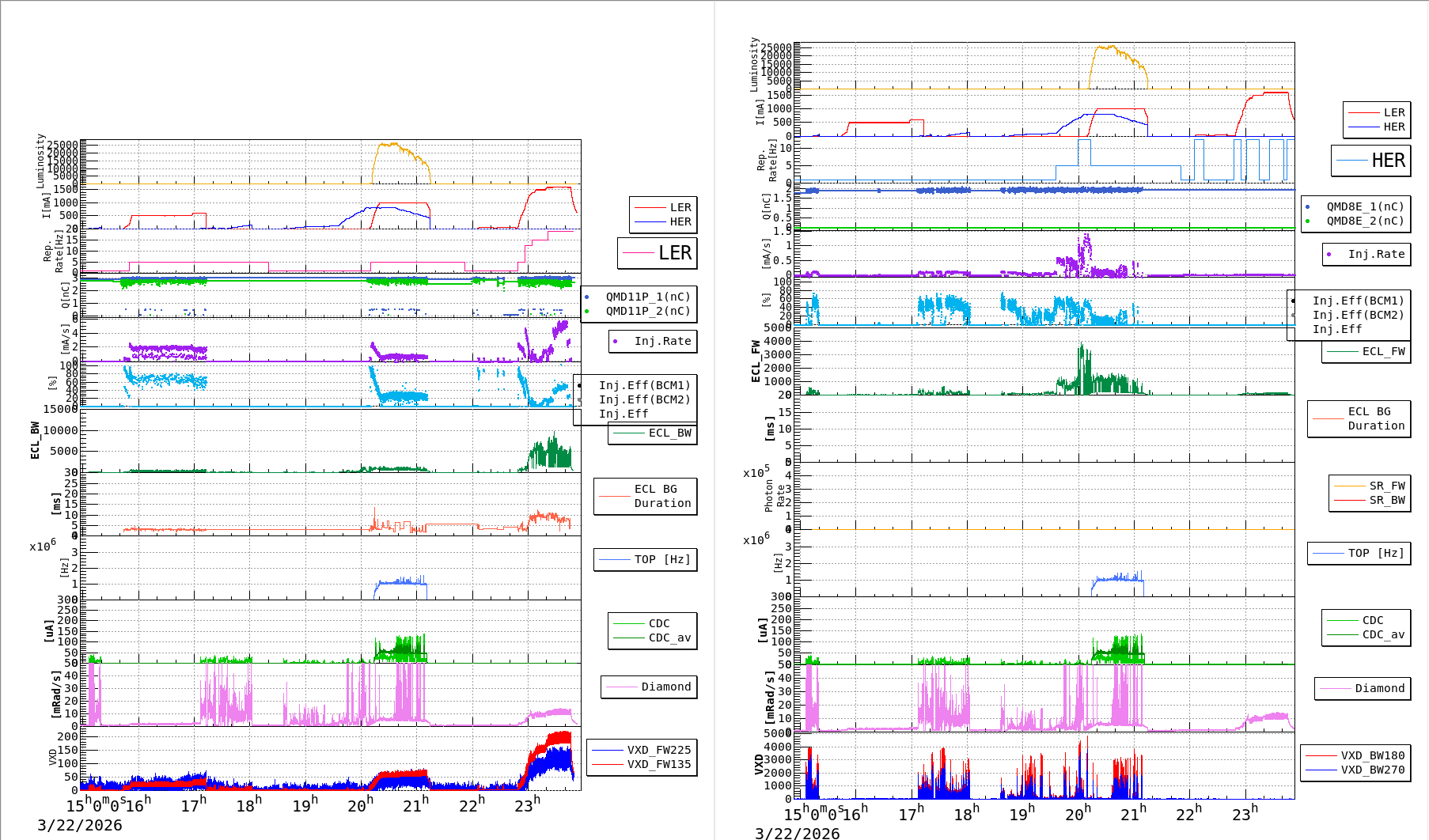Click the orange SR_FW legend line

(x=1349, y=486)
